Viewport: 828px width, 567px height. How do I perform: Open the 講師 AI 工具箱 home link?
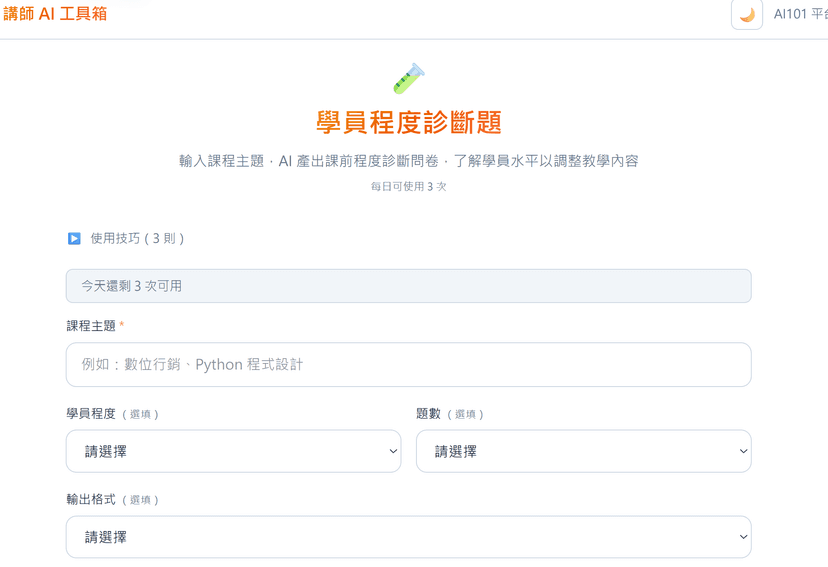[55, 14]
